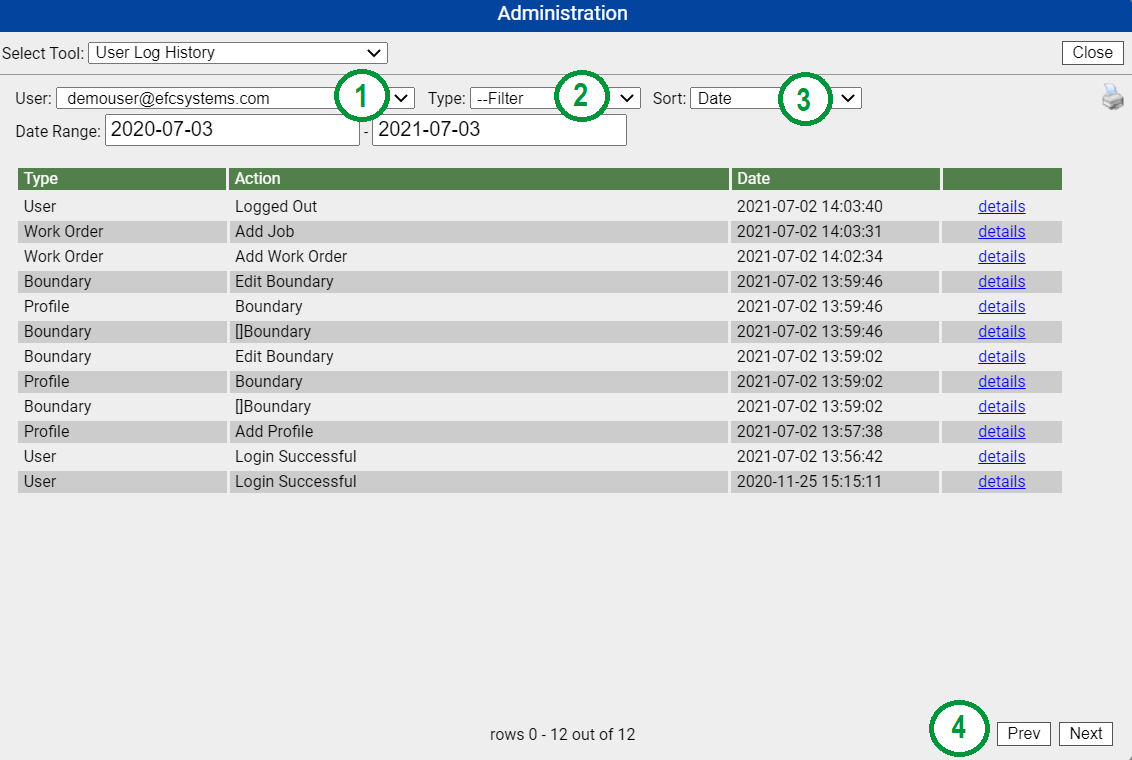Click date 2020-11-25 15:15:11
This screenshot has width=1132, height=760.
click(809, 481)
